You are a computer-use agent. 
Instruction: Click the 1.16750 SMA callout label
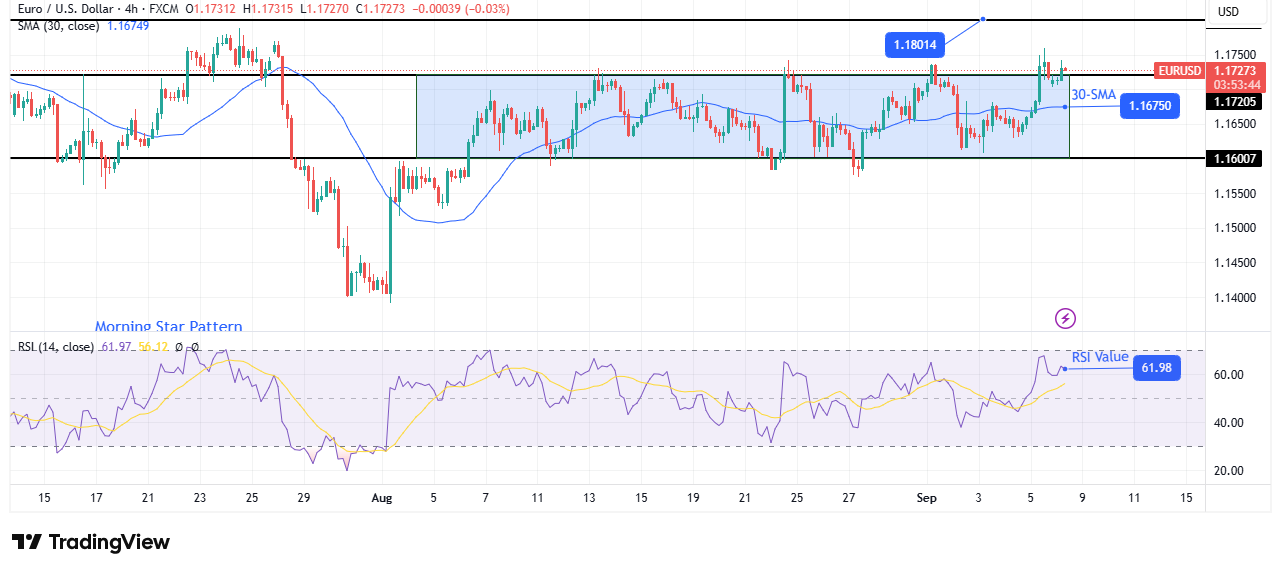1151,105
